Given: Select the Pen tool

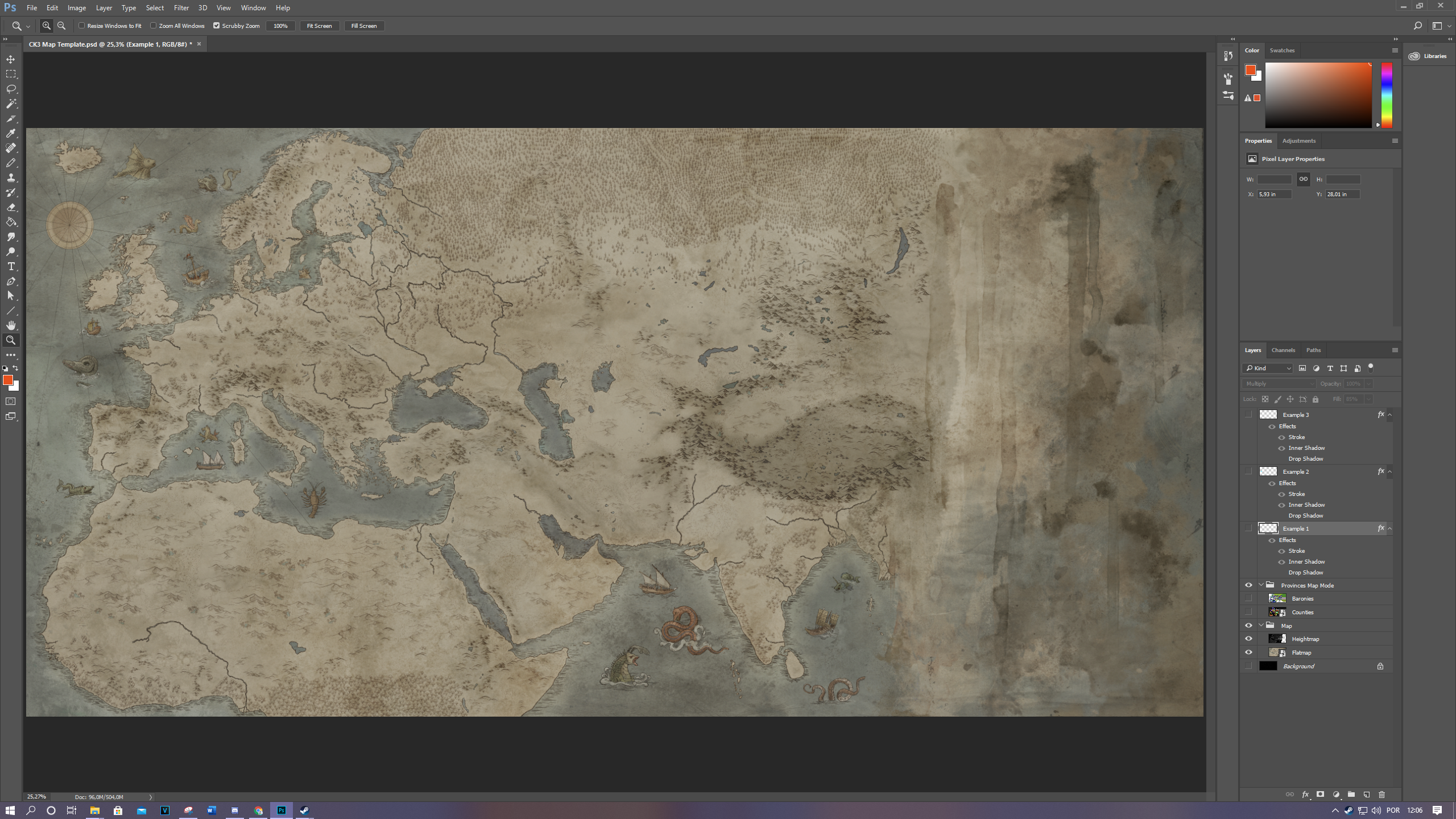Looking at the screenshot, I should [x=11, y=281].
